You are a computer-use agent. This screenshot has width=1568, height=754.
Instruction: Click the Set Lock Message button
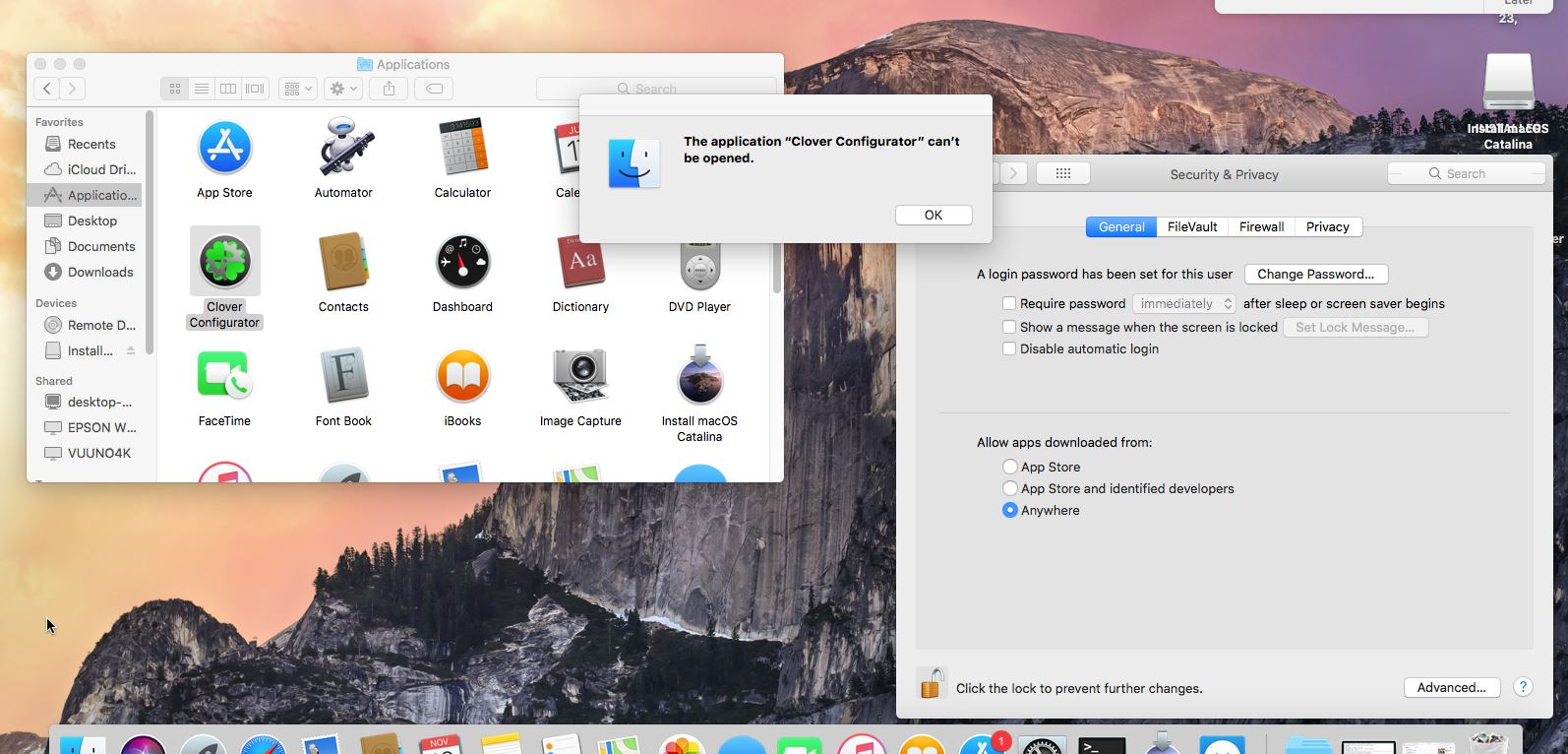[x=1355, y=327]
